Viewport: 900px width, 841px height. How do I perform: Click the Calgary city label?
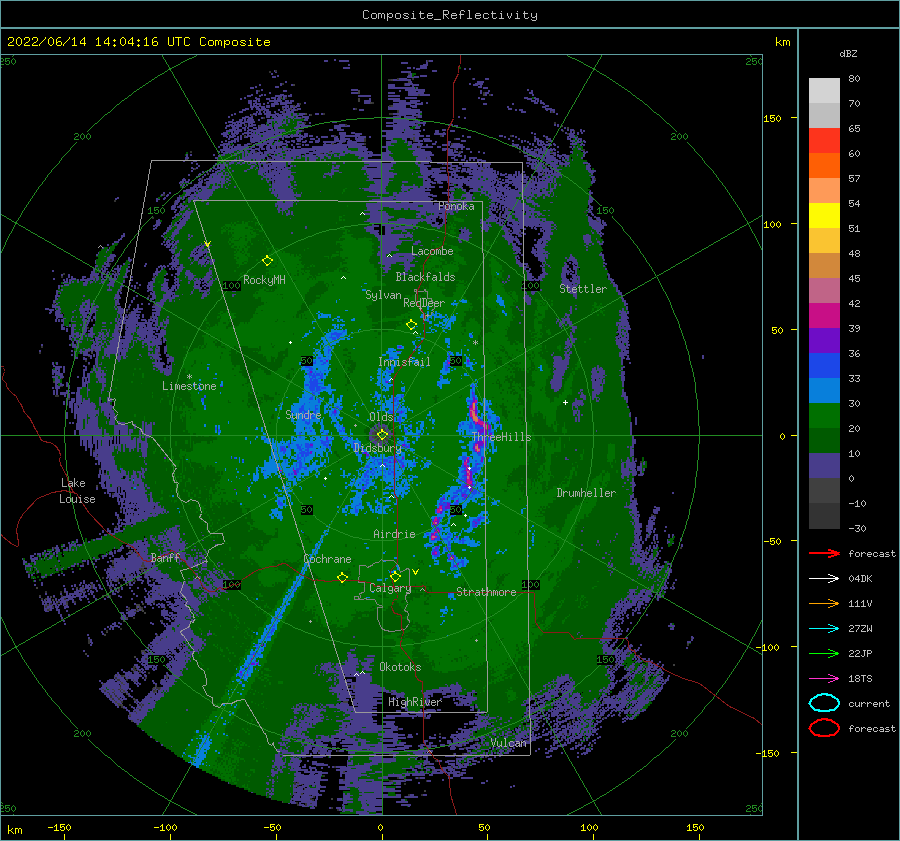pyautogui.click(x=390, y=588)
